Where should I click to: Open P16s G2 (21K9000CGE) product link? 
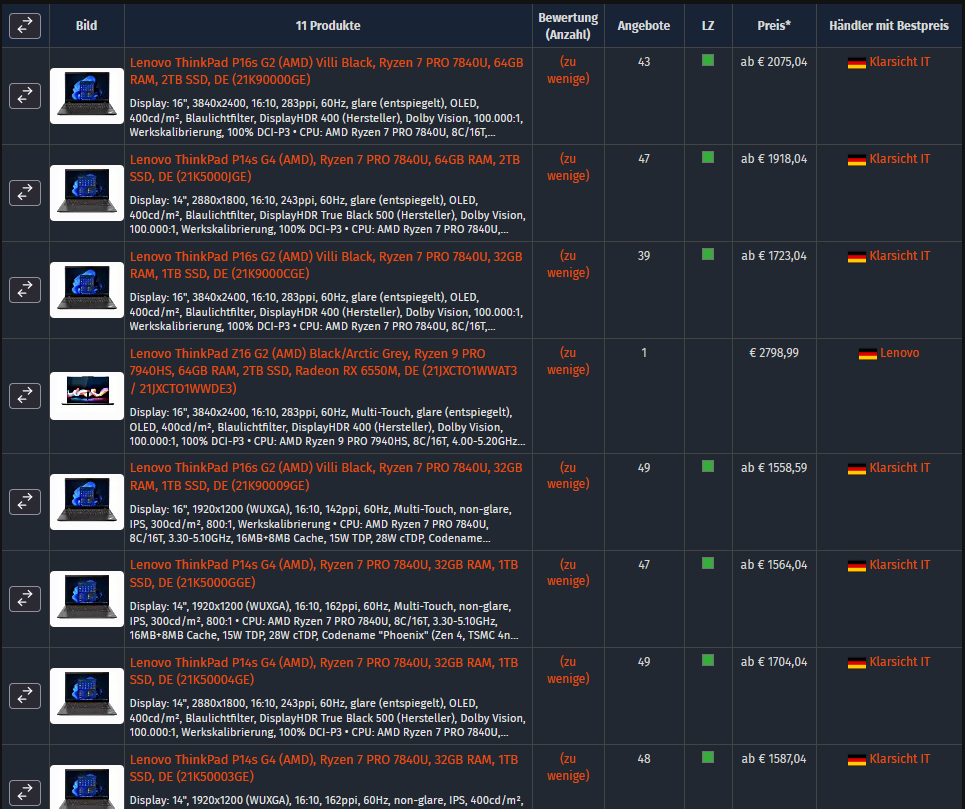(326, 265)
